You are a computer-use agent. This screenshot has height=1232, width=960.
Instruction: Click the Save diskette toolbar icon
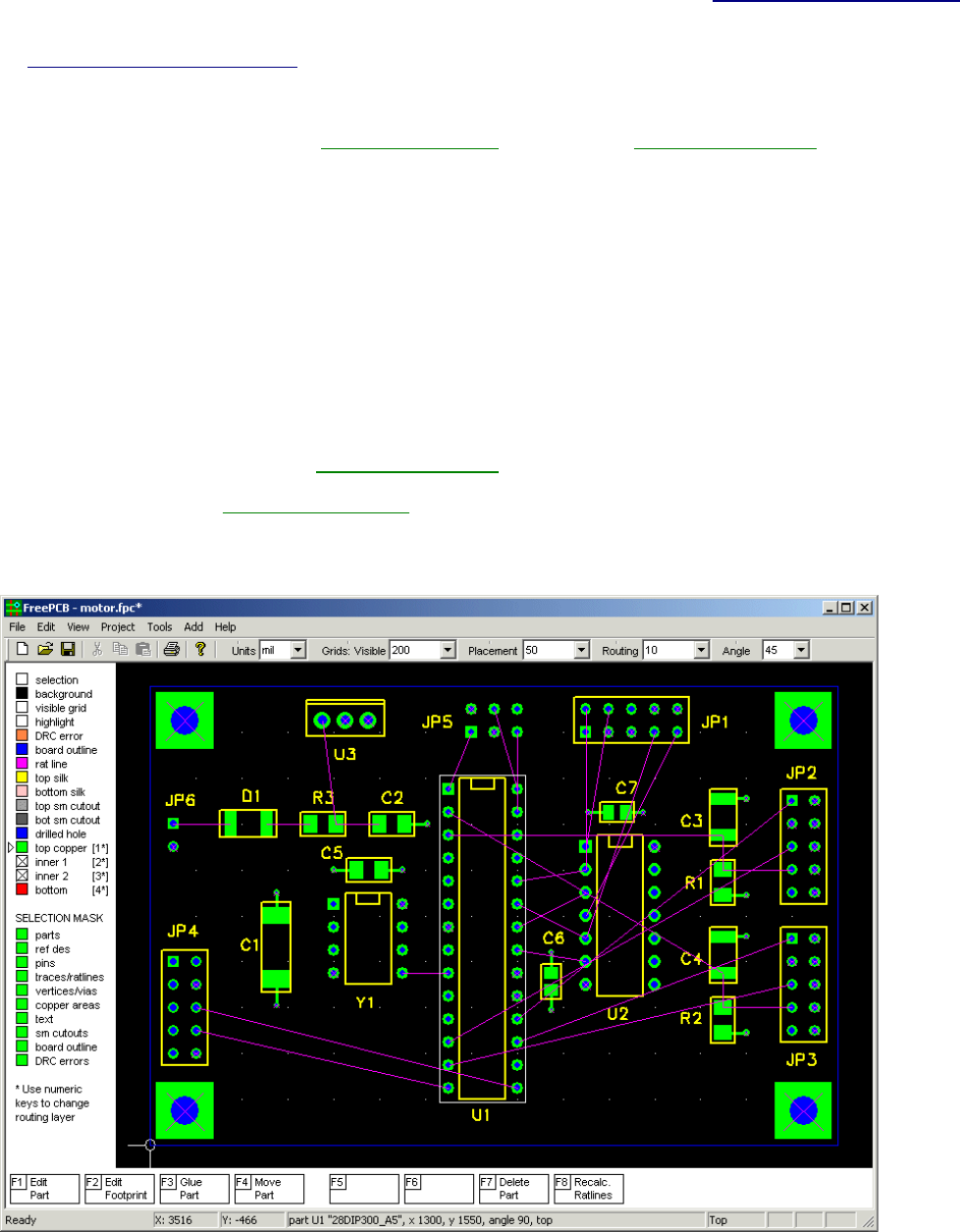tap(68, 649)
